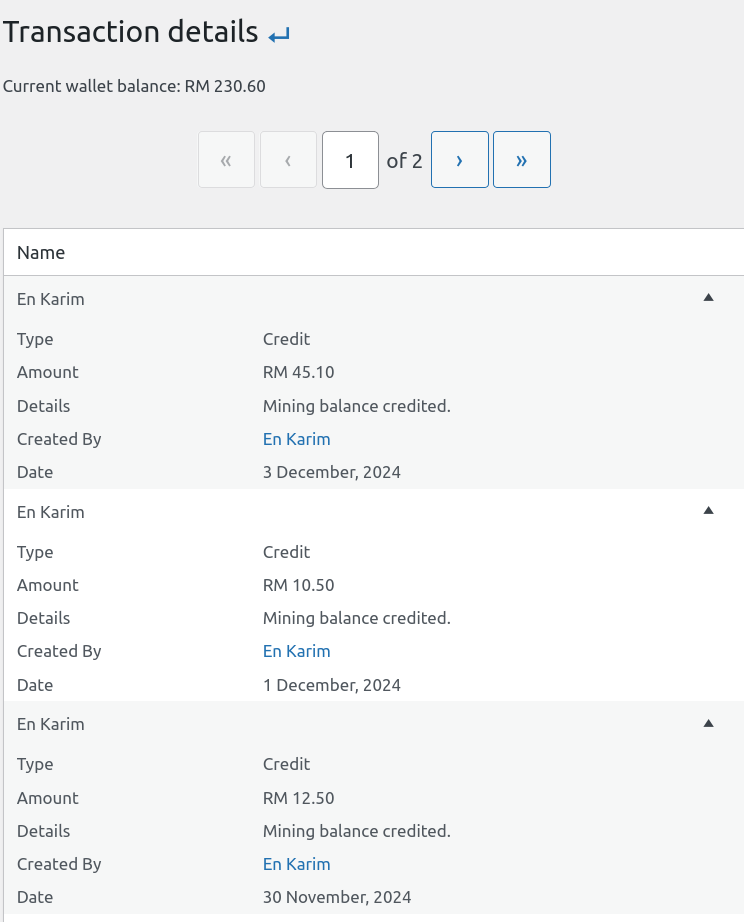The image size is (744, 922).
Task: Go to the previous transactions page
Action: (288, 160)
